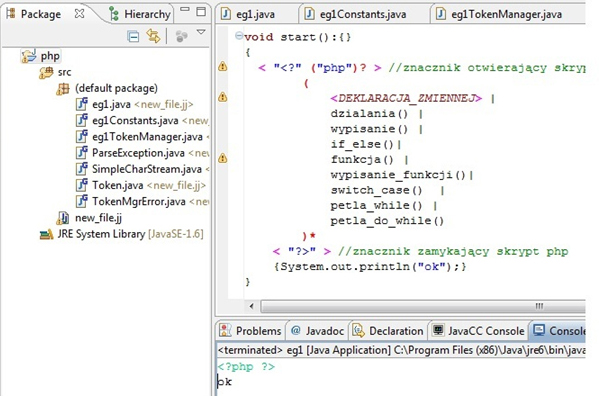Open TokenMgrError.java in tree

150,201
